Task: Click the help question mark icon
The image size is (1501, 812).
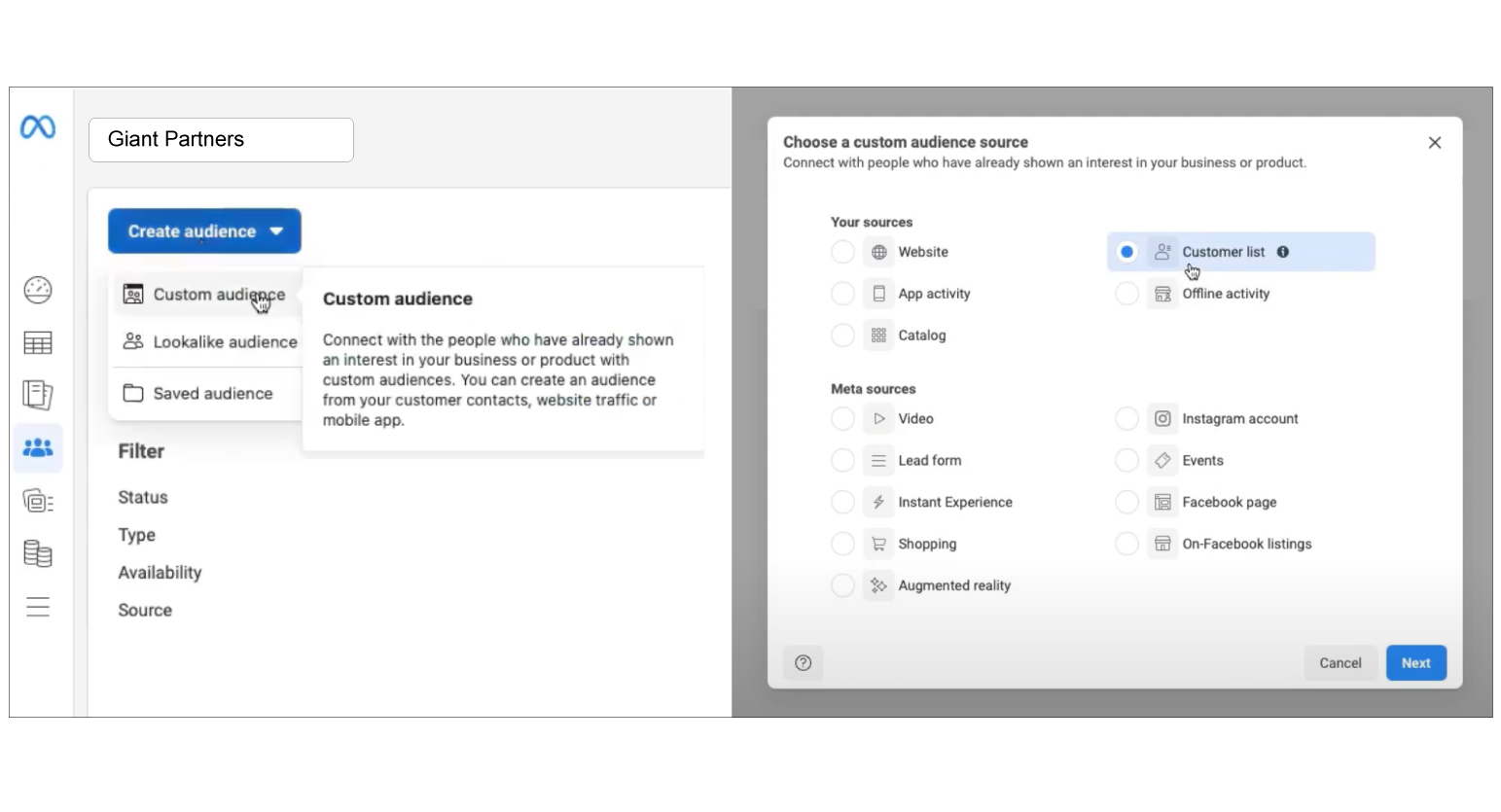Action: click(803, 663)
